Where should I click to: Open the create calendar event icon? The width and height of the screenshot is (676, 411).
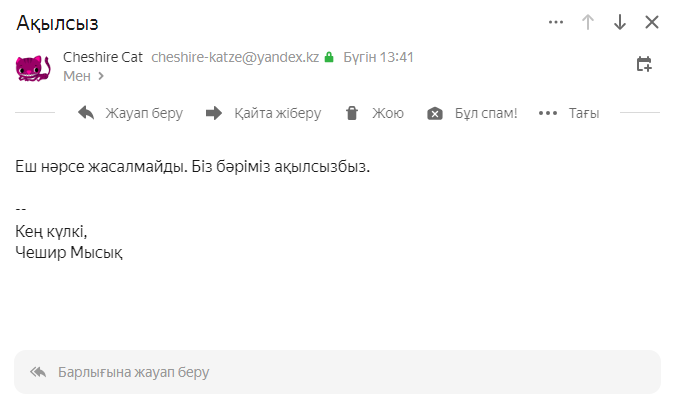[x=644, y=65]
